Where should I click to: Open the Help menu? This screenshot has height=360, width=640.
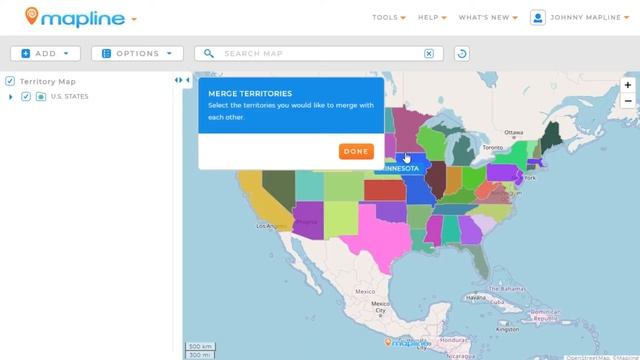coord(432,18)
